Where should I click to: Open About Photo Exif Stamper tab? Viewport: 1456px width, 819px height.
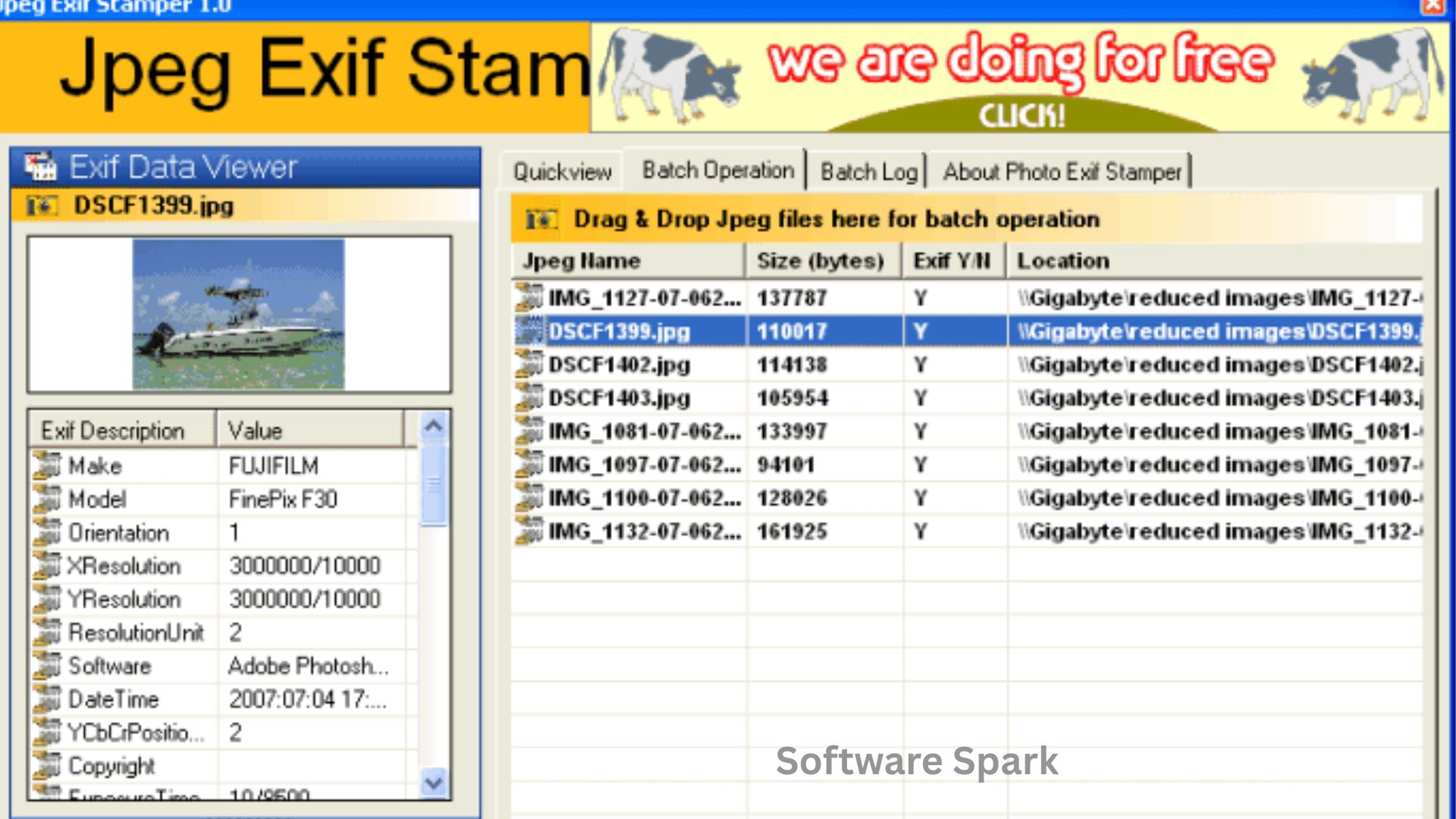click(1062, 171)
